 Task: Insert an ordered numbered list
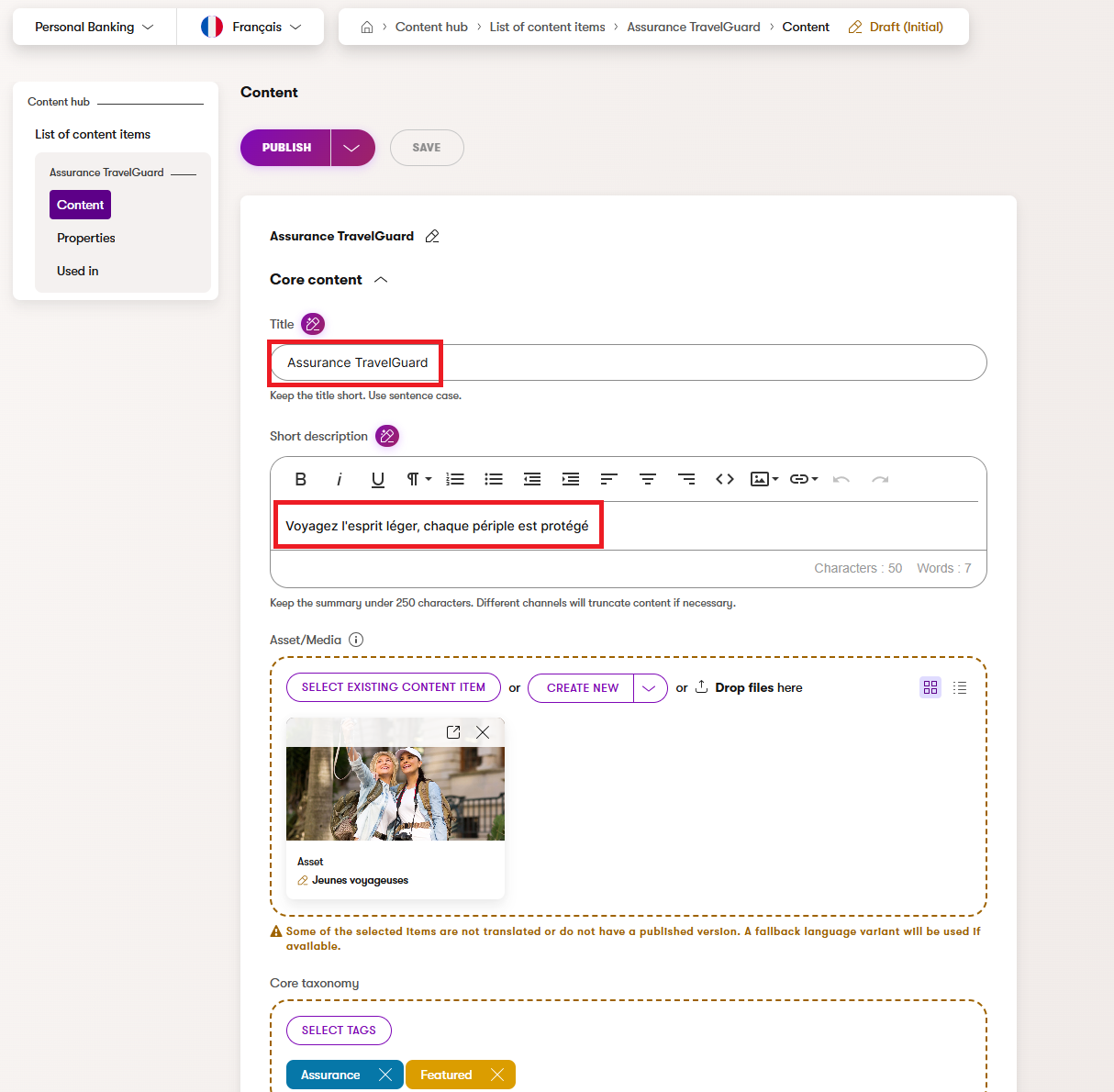455,479
